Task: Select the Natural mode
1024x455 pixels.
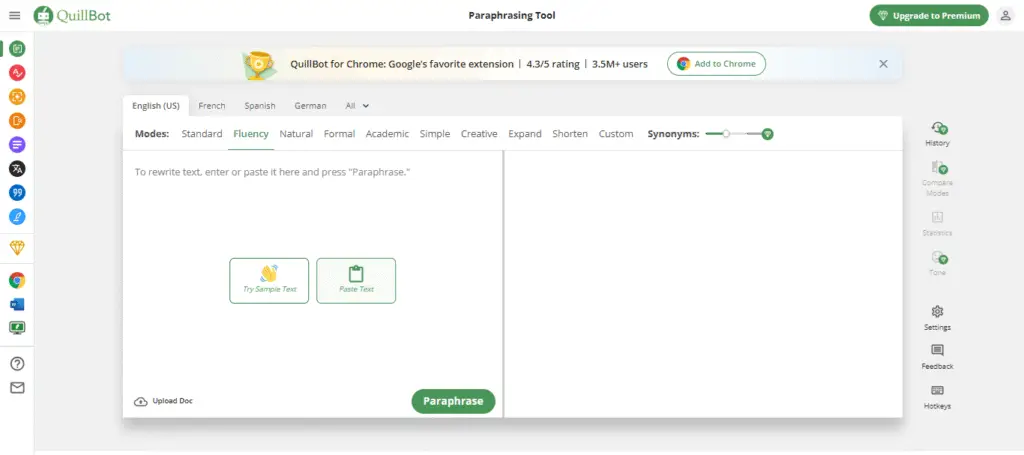Action: click(296, 134)
